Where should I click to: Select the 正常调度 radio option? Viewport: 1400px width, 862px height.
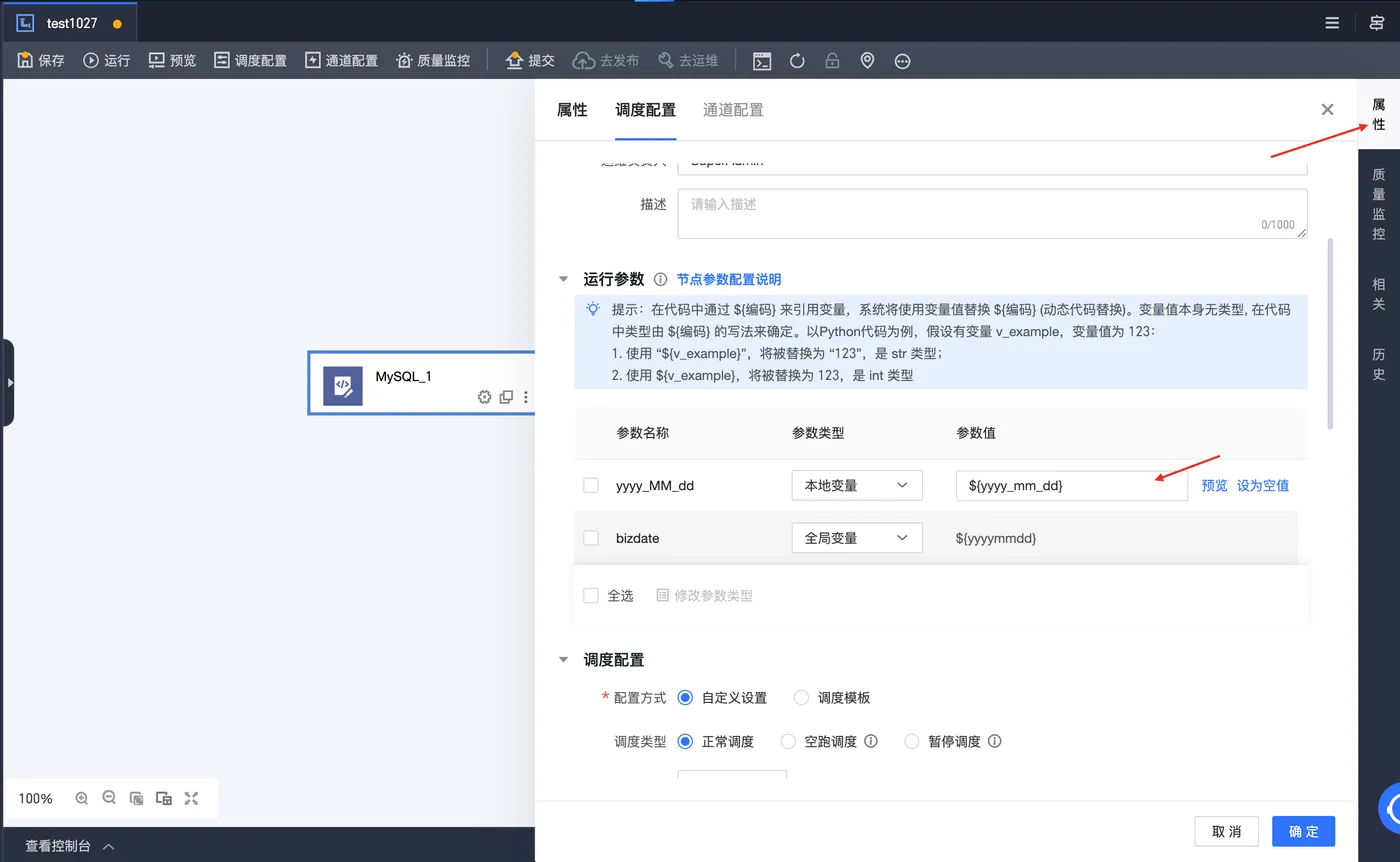pos(685,741)
